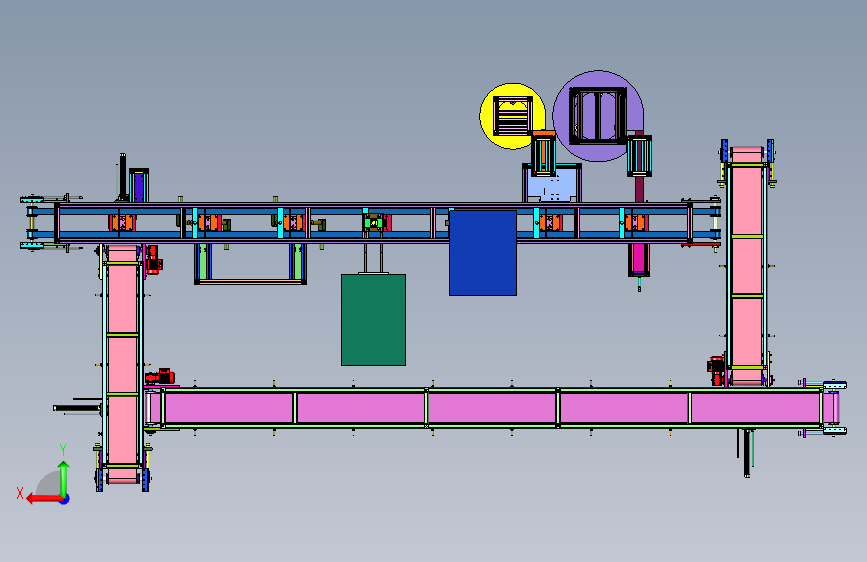Select the long horizontal magenta conveyor belt
Screen dimensions: 867x562
pyautogui.click(x=492, y=408)
